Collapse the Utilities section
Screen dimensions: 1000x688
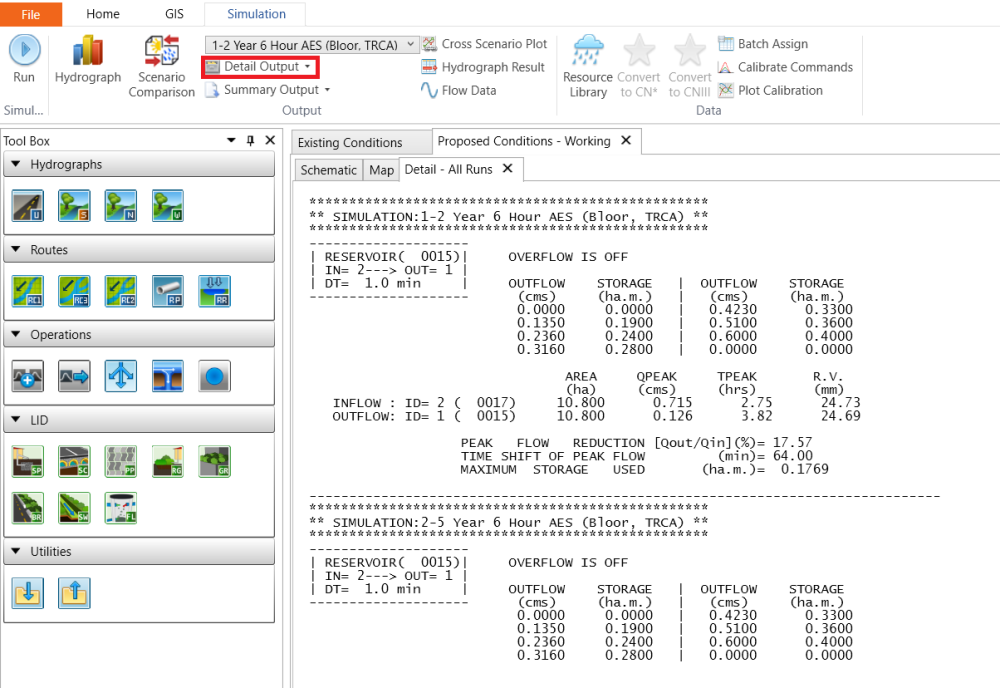point(16,551)
